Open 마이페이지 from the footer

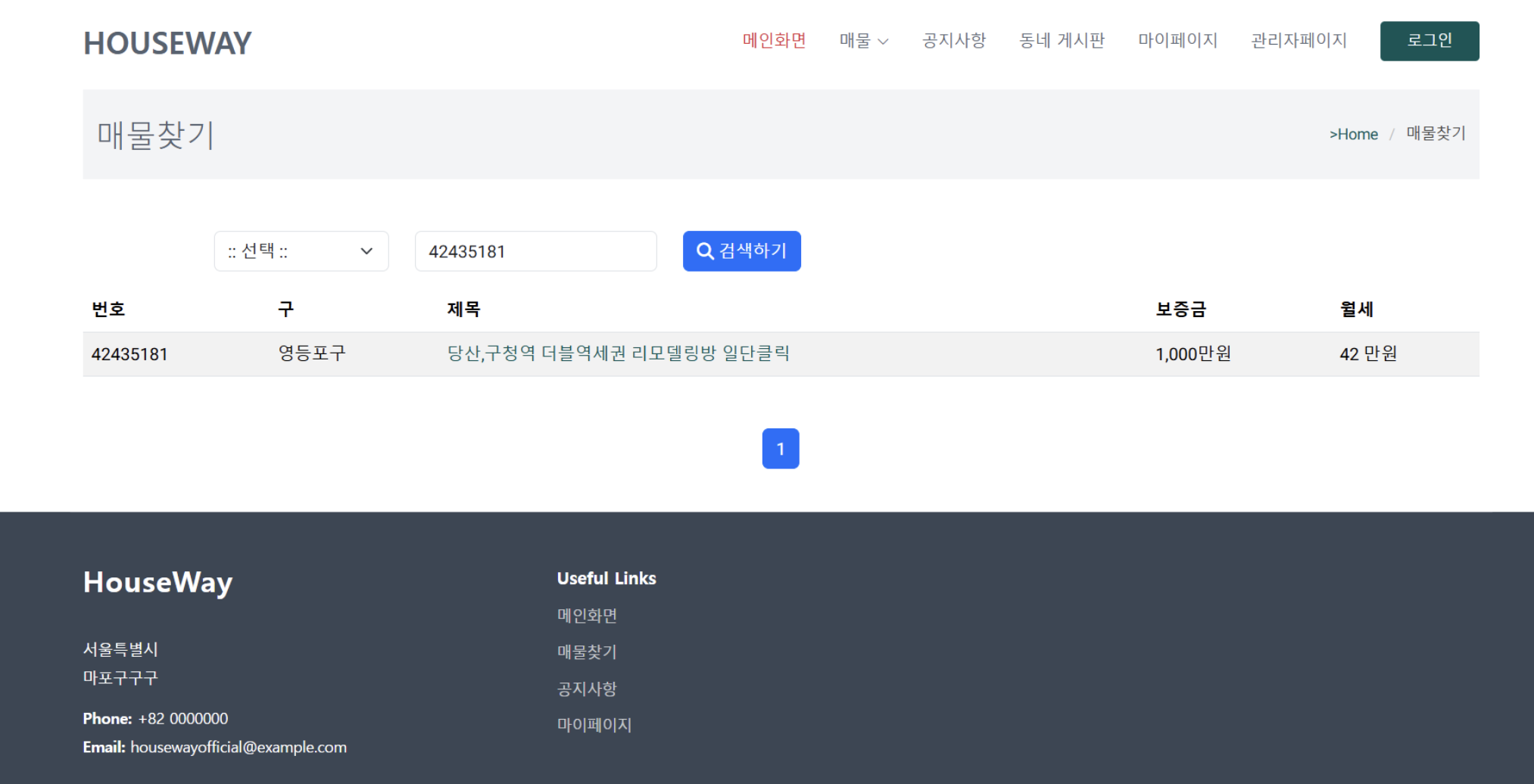594,724
